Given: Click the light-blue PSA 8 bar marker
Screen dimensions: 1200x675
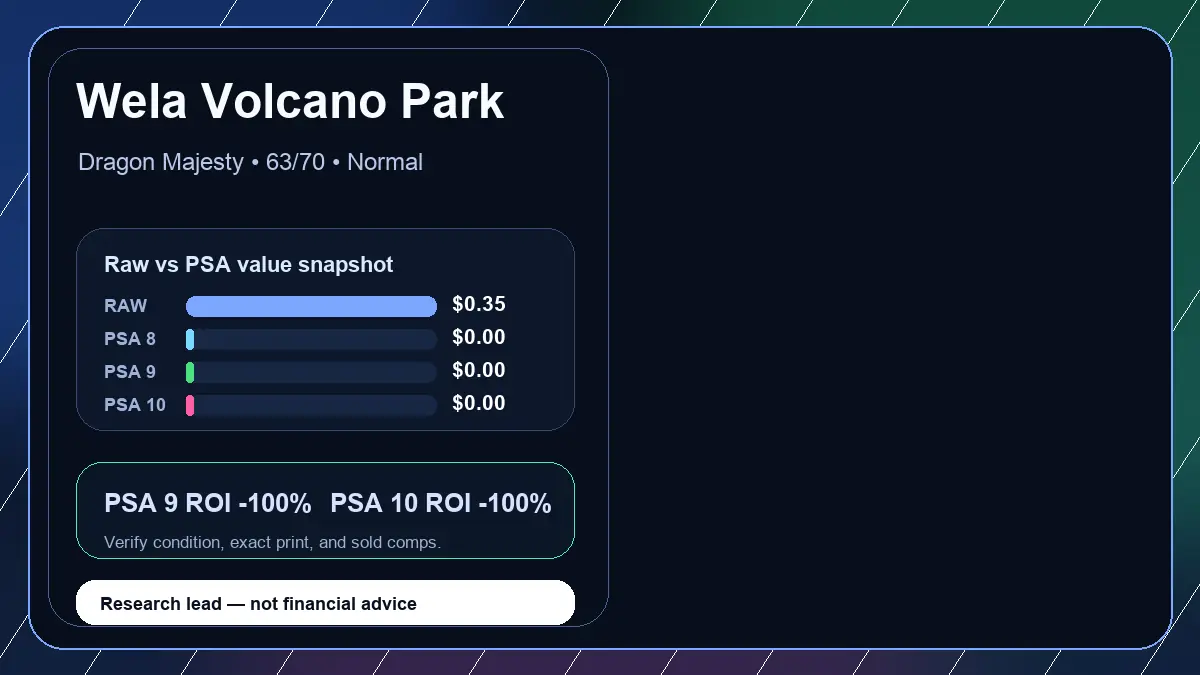Looking at the screenshot, I should pyautogui.click(x=190, y=339).
